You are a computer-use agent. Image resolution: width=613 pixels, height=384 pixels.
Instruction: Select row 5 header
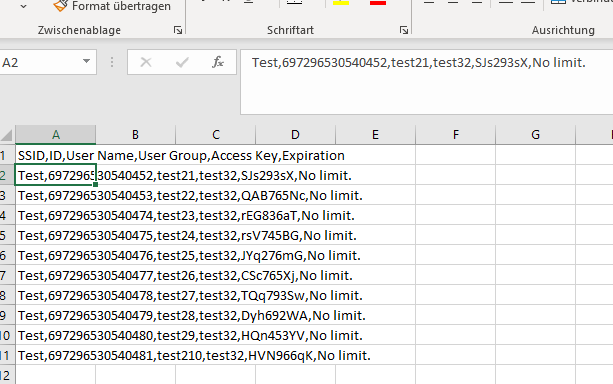pos(7,235)
